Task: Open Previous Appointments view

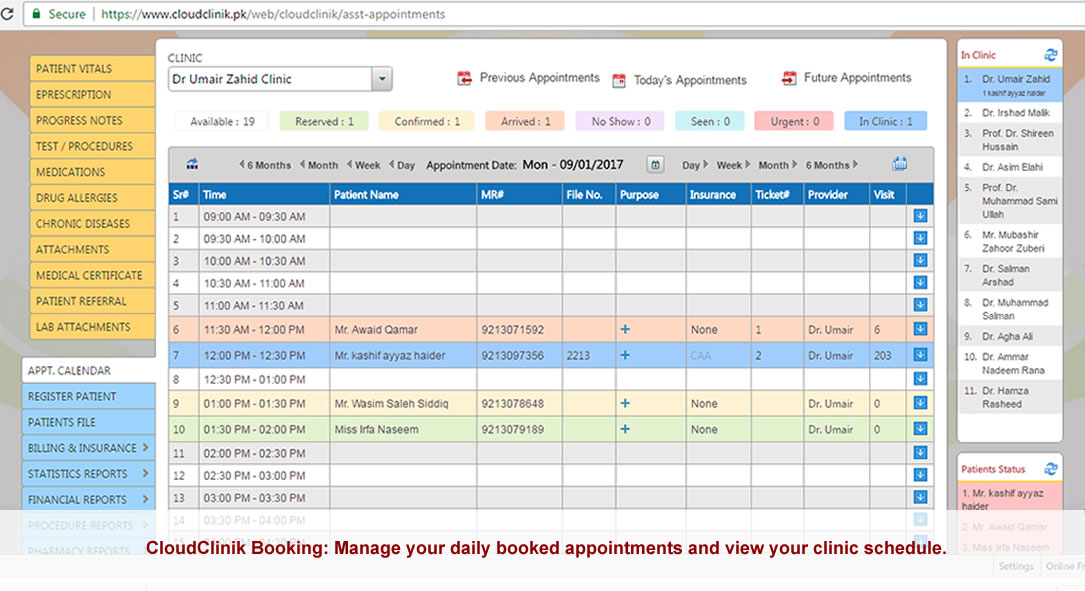Action: (530, 77)
